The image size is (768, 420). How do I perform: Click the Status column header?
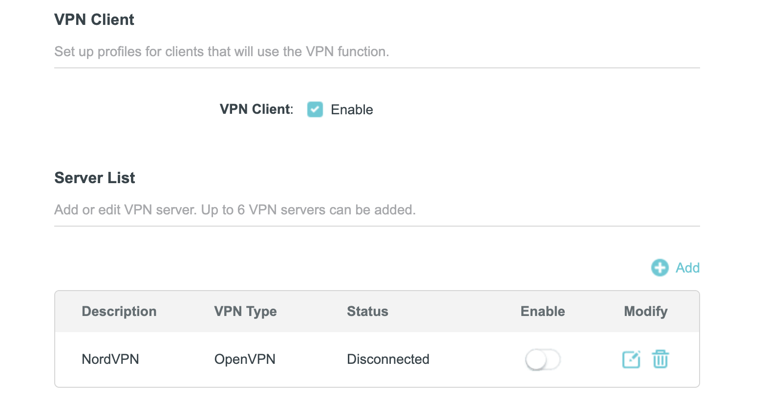point(367,311)
